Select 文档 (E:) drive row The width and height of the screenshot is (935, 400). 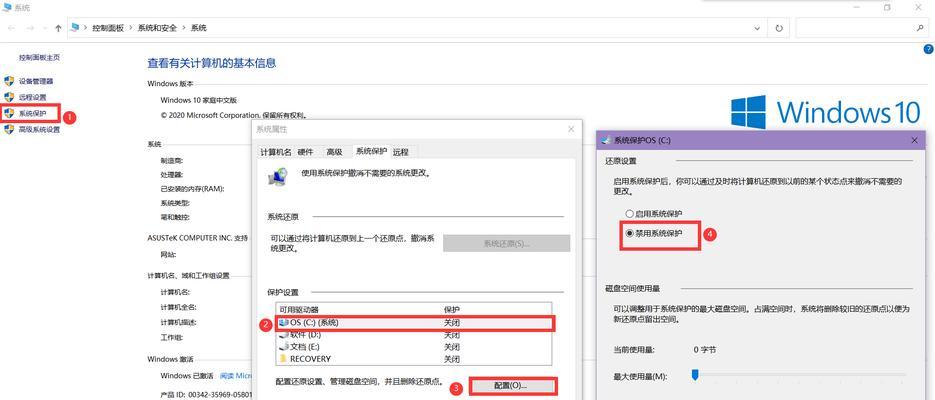pyautogui.click(x=414, y=347)
